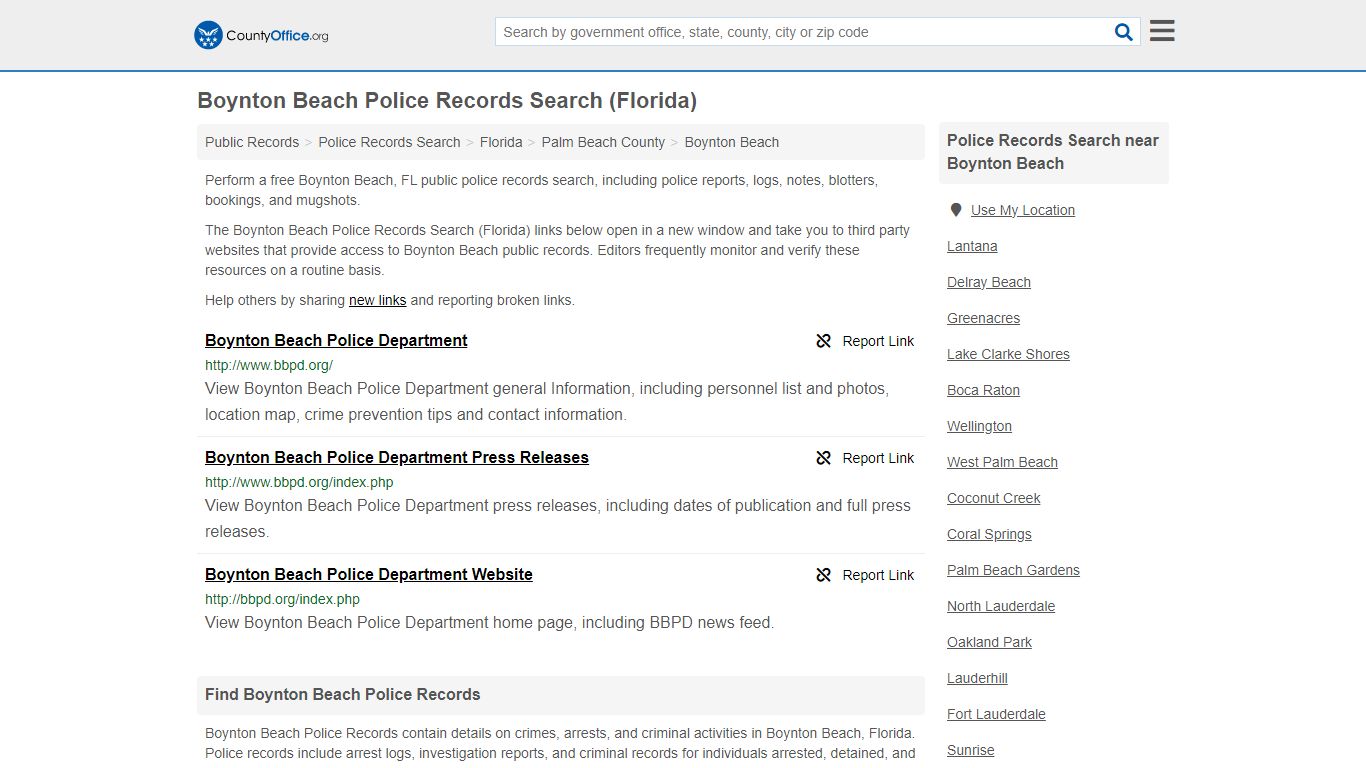Image resolution: width=1366 pixels, height=768 pixels.
Task: Click the location pin icon
Action: (x=956, y=210)
